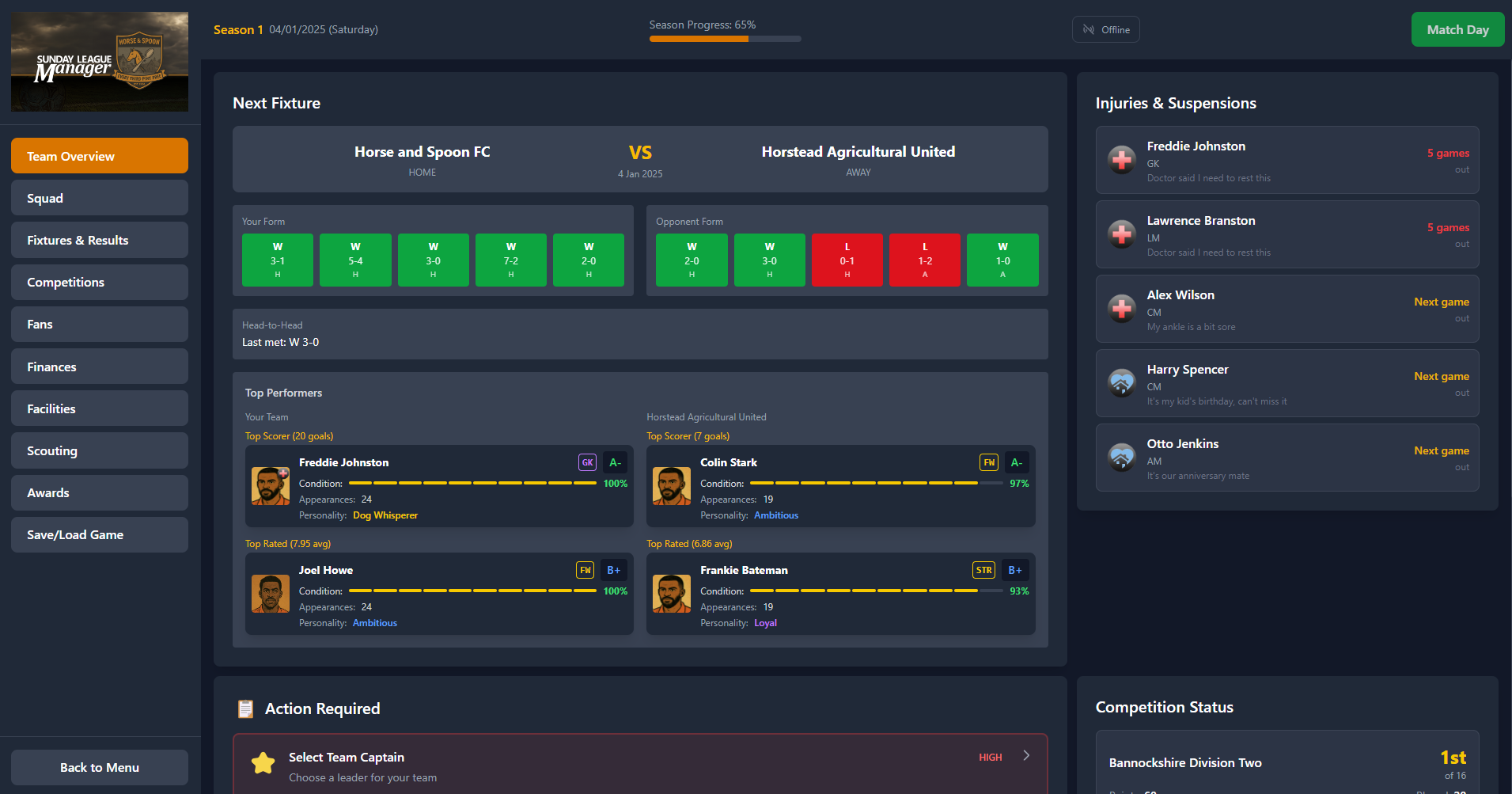Click Otto Jenkins' unavailable heart icon
This screenshot has height=794, width=1512.
click(1122, 458)
